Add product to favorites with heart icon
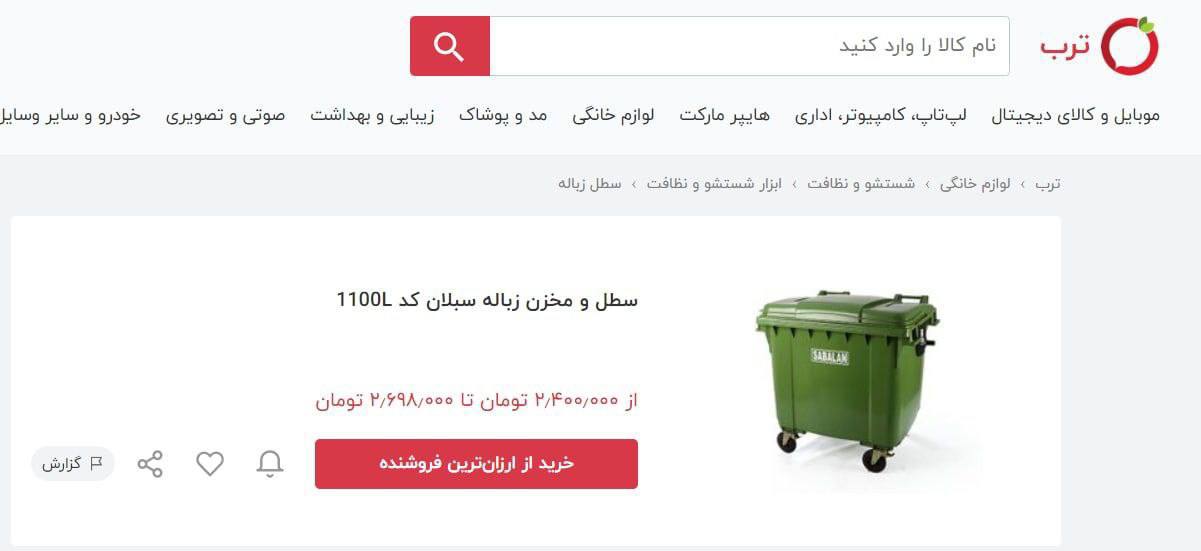1201x551 pixels. click(x=210, y=464)
